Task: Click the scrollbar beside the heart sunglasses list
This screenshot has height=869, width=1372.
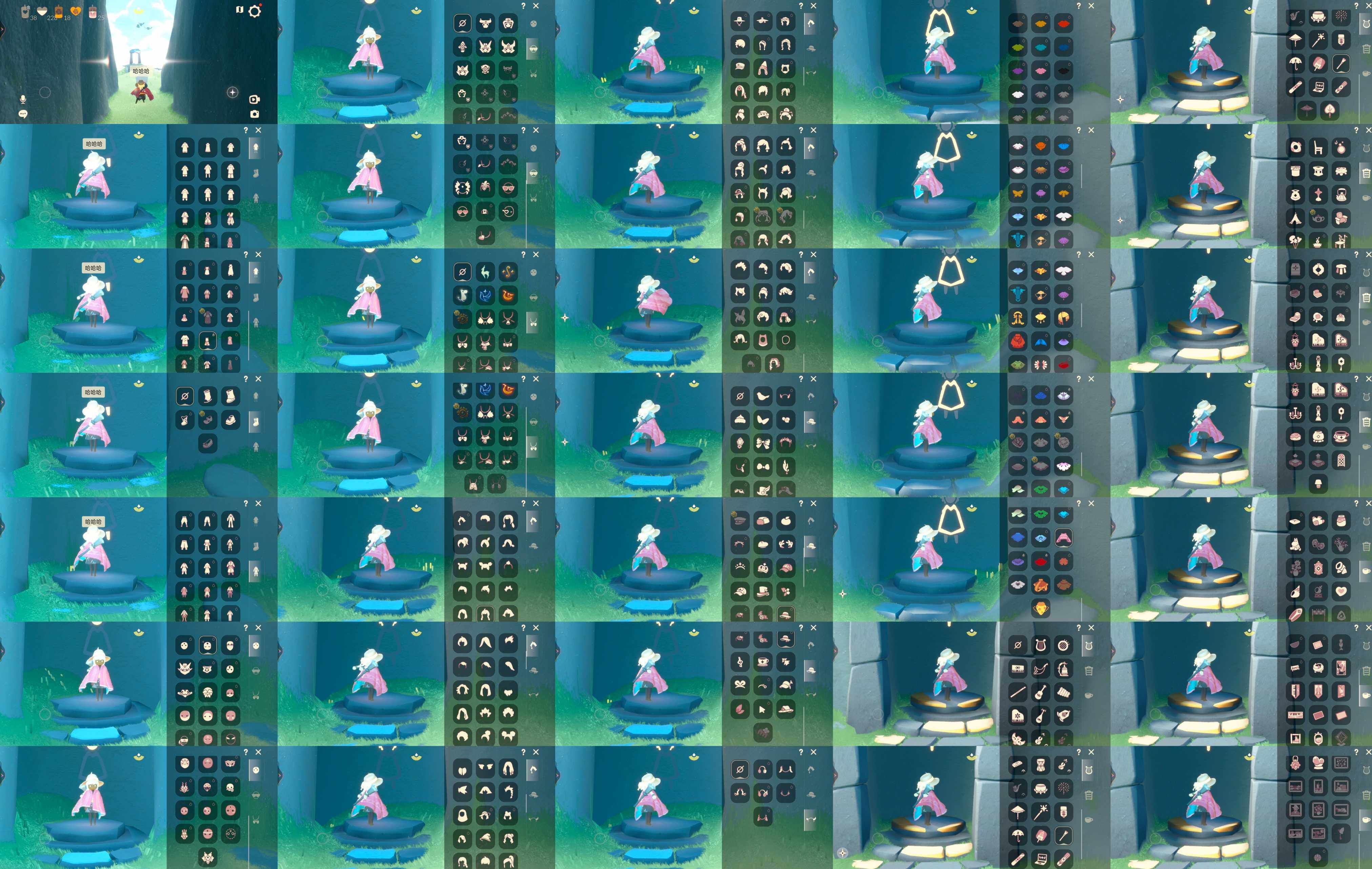Action: 526,214
